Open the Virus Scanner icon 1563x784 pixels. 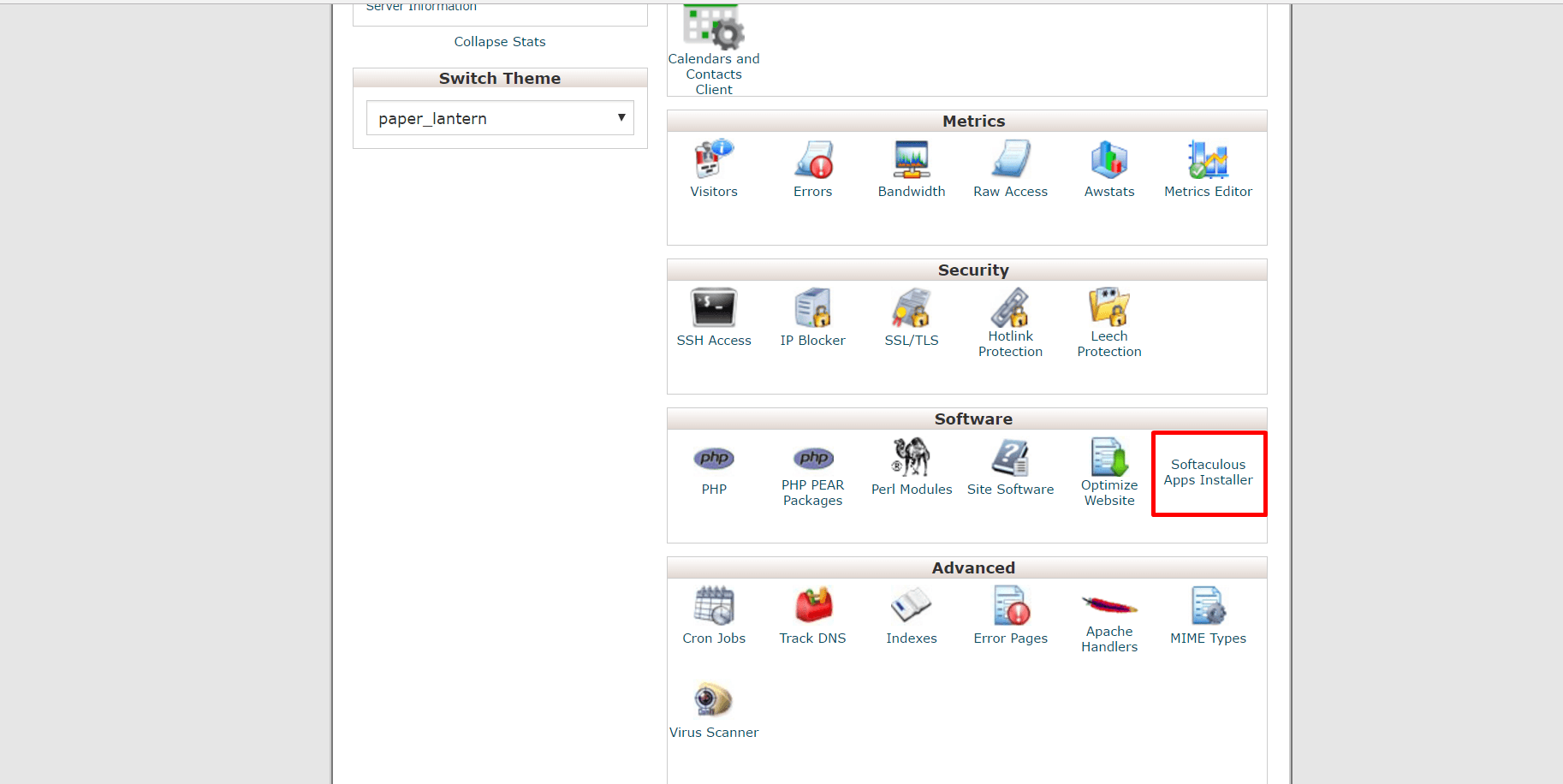pyautogui.click(x=714, y=700)
